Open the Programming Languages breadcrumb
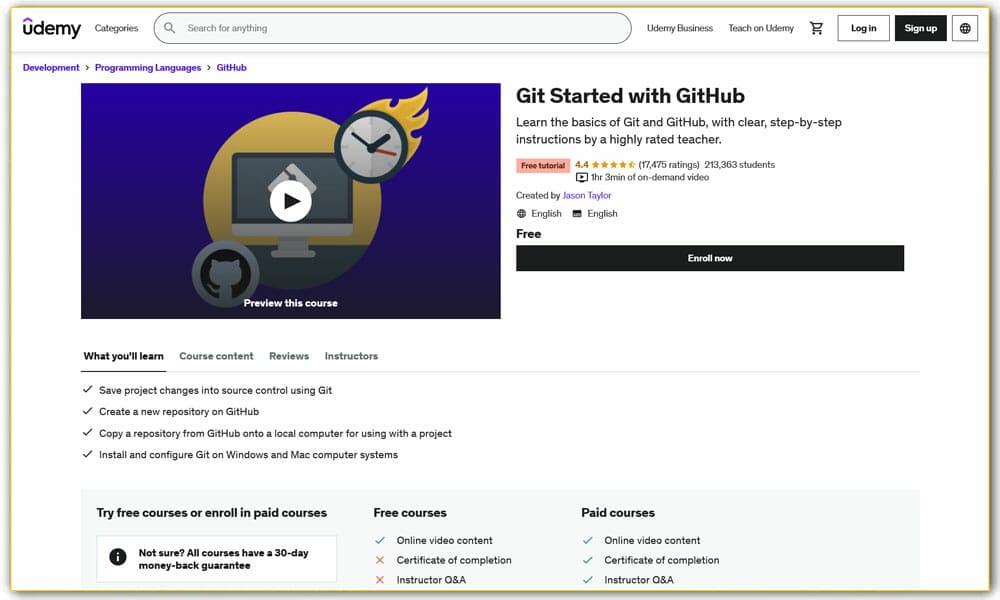The height and width of the screenshot is (600, 1000). (146, 67)
